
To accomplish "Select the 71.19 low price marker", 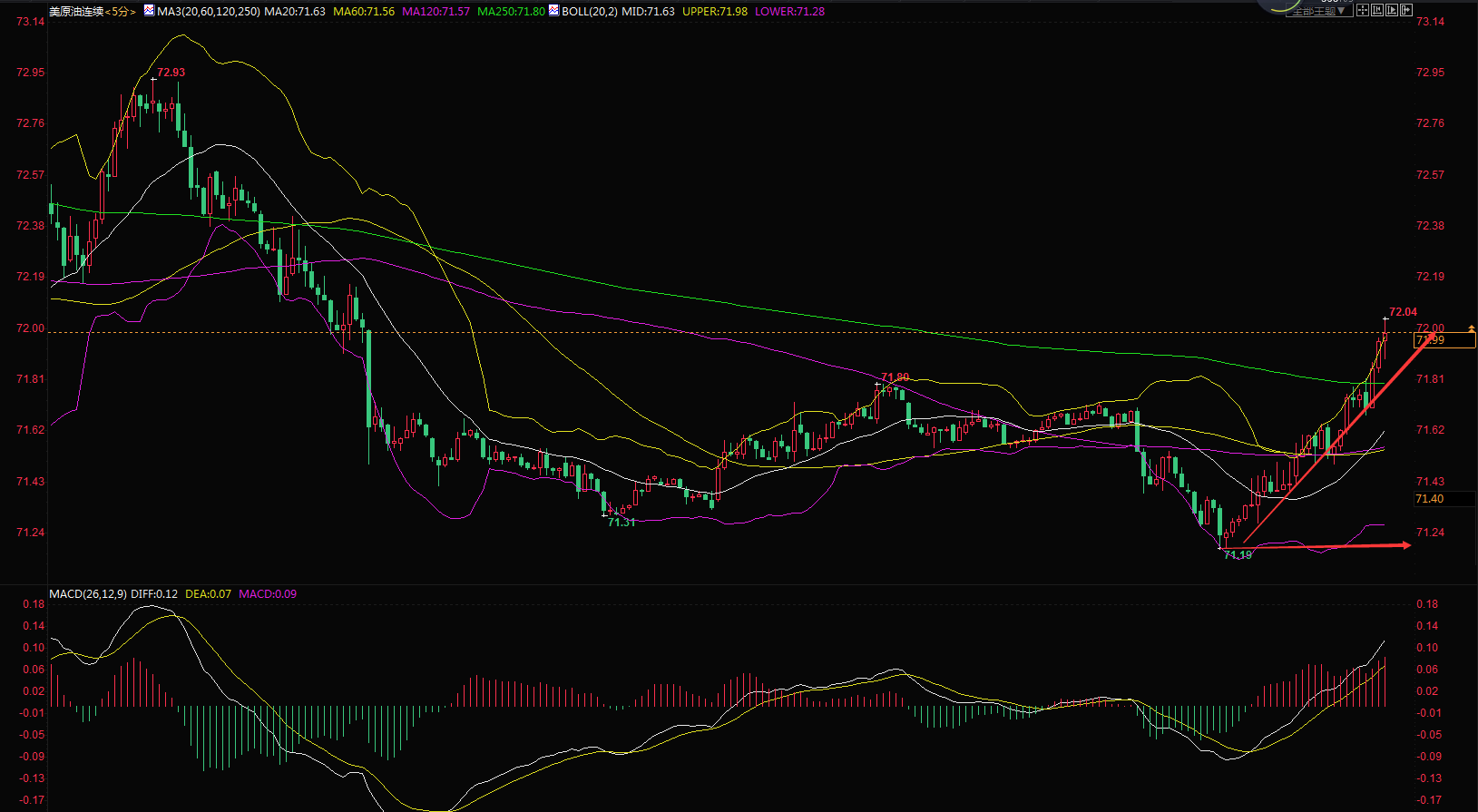I will pos(1238,554).
